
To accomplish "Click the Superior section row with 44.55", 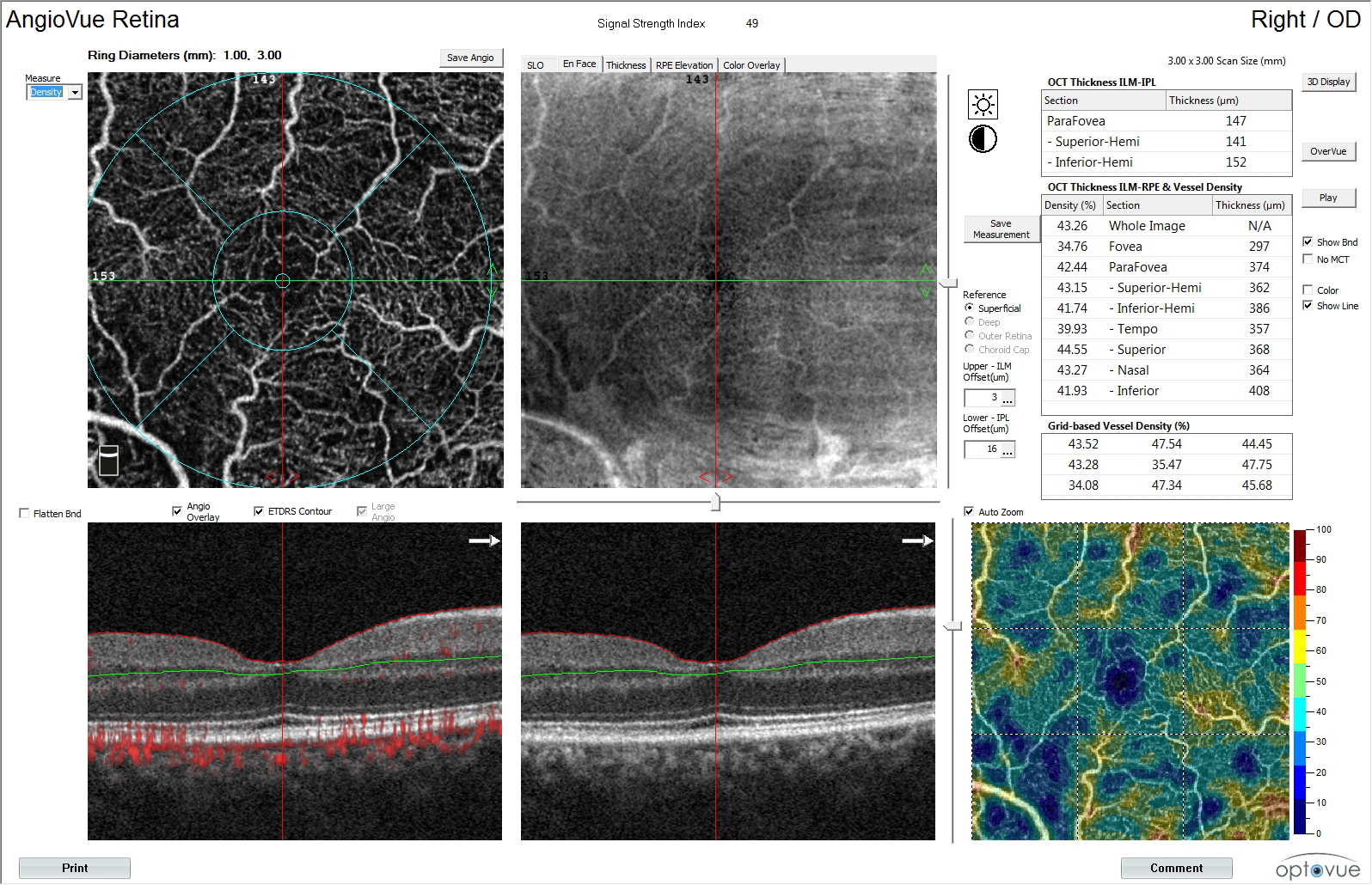I will (1167, 350).
